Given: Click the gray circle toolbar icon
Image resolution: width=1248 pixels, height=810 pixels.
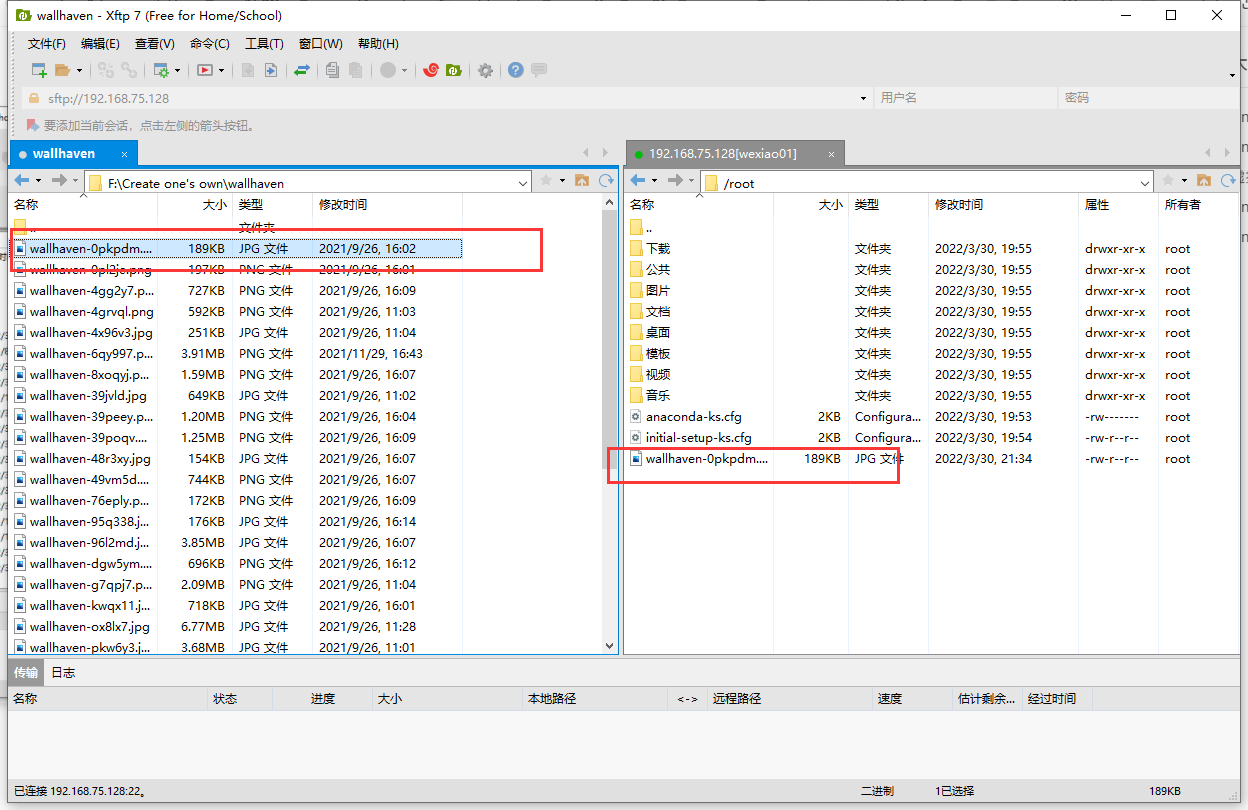Looking at the screenshot, I should [388, 70].
